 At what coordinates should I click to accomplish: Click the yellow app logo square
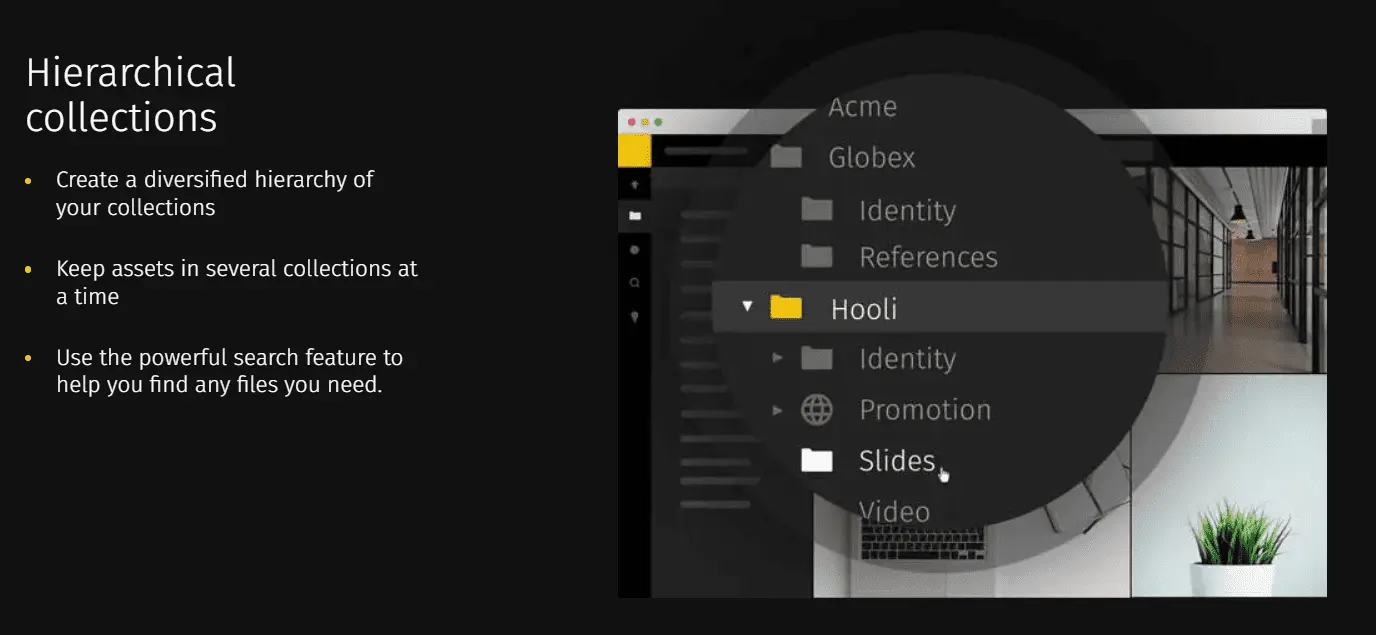pyautogui.click(x=634, y=150)
